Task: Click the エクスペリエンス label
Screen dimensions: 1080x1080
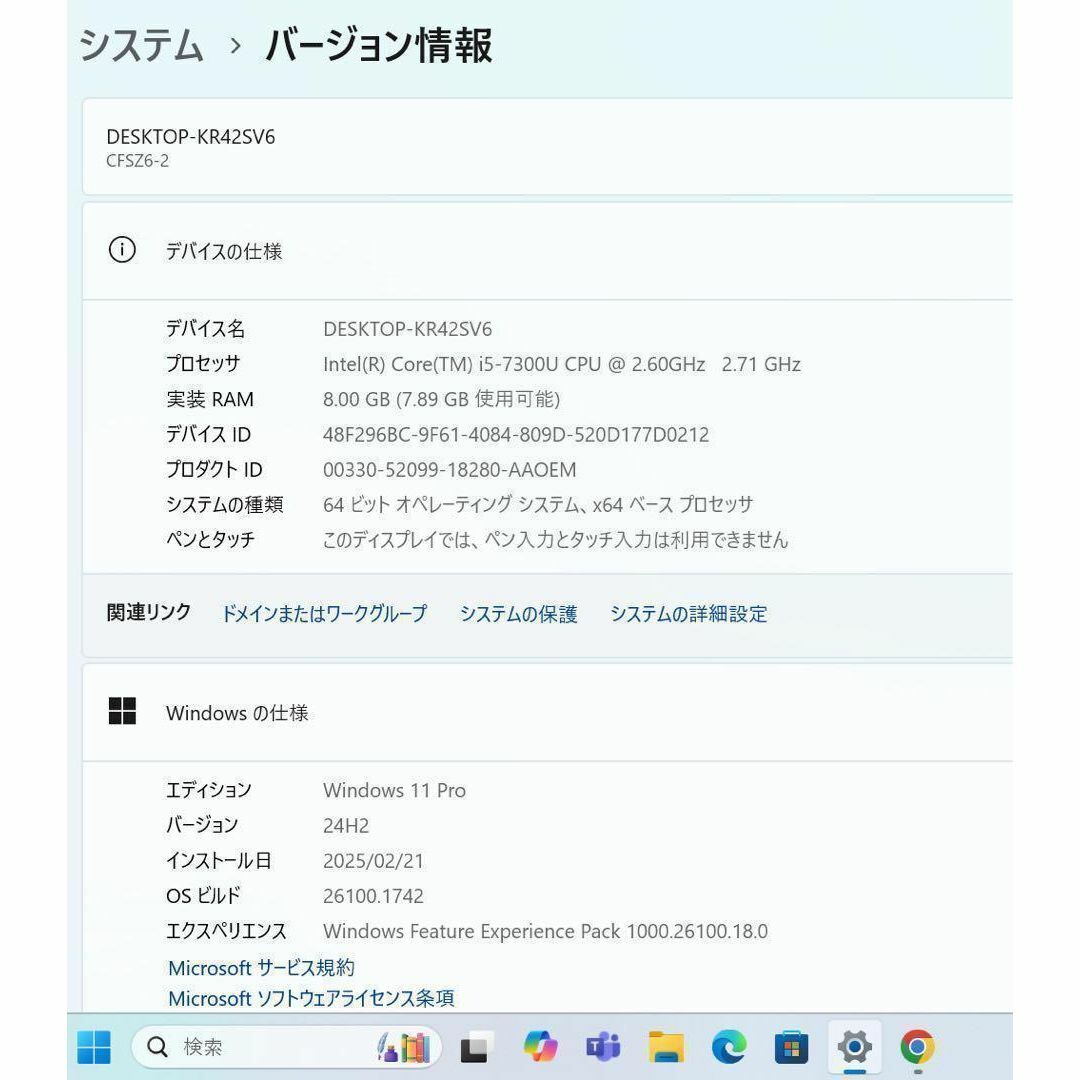Action: 226,931
